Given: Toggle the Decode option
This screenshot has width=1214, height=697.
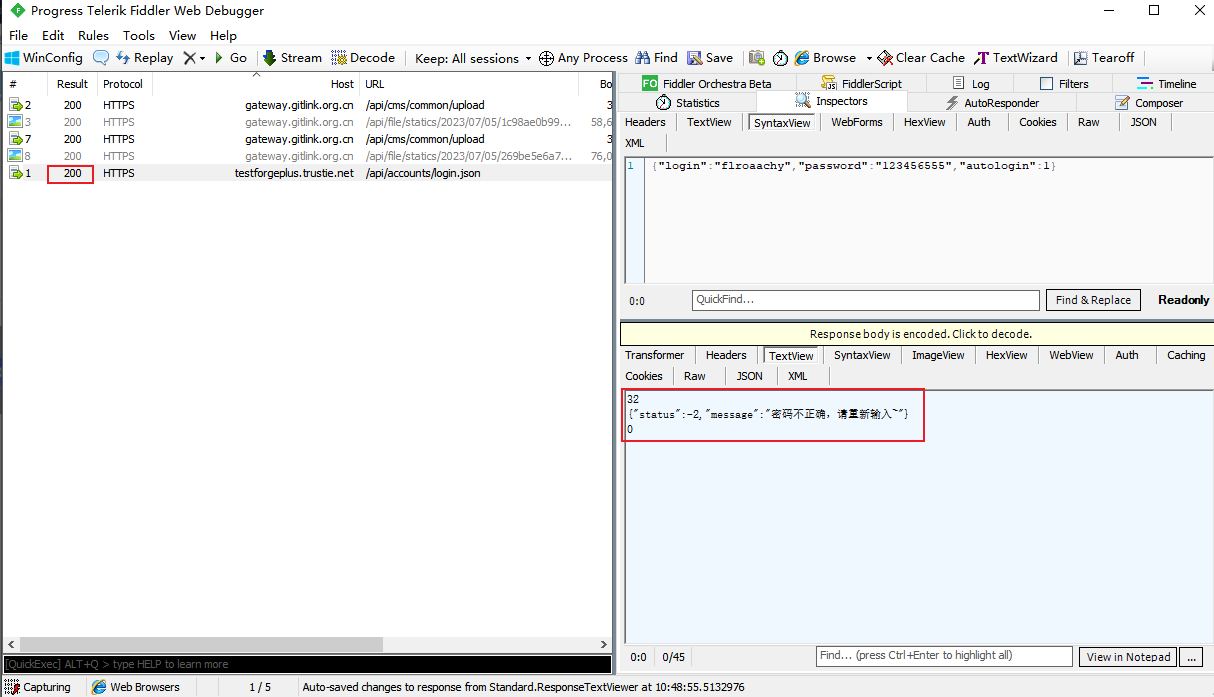Looking at the screenshot, I should point(363,58).
